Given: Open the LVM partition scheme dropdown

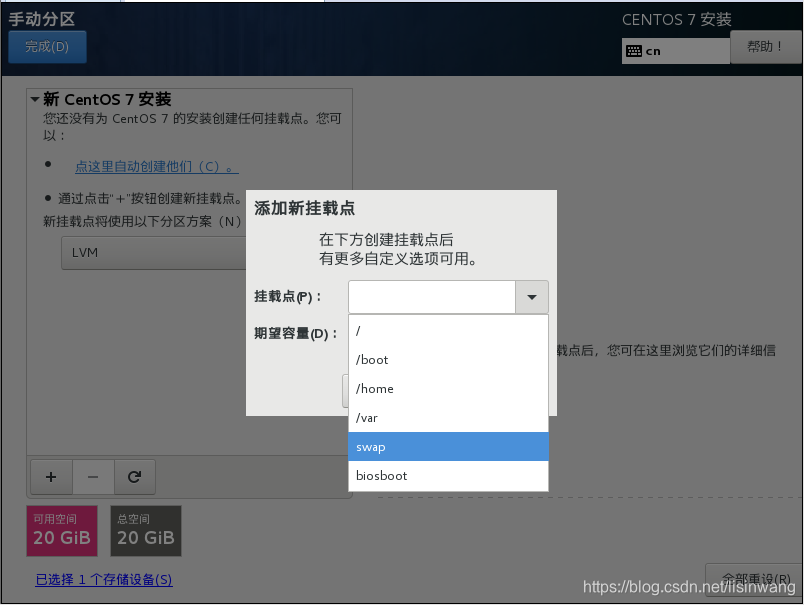Looking at the screenshot, I should tap(154, 253).
